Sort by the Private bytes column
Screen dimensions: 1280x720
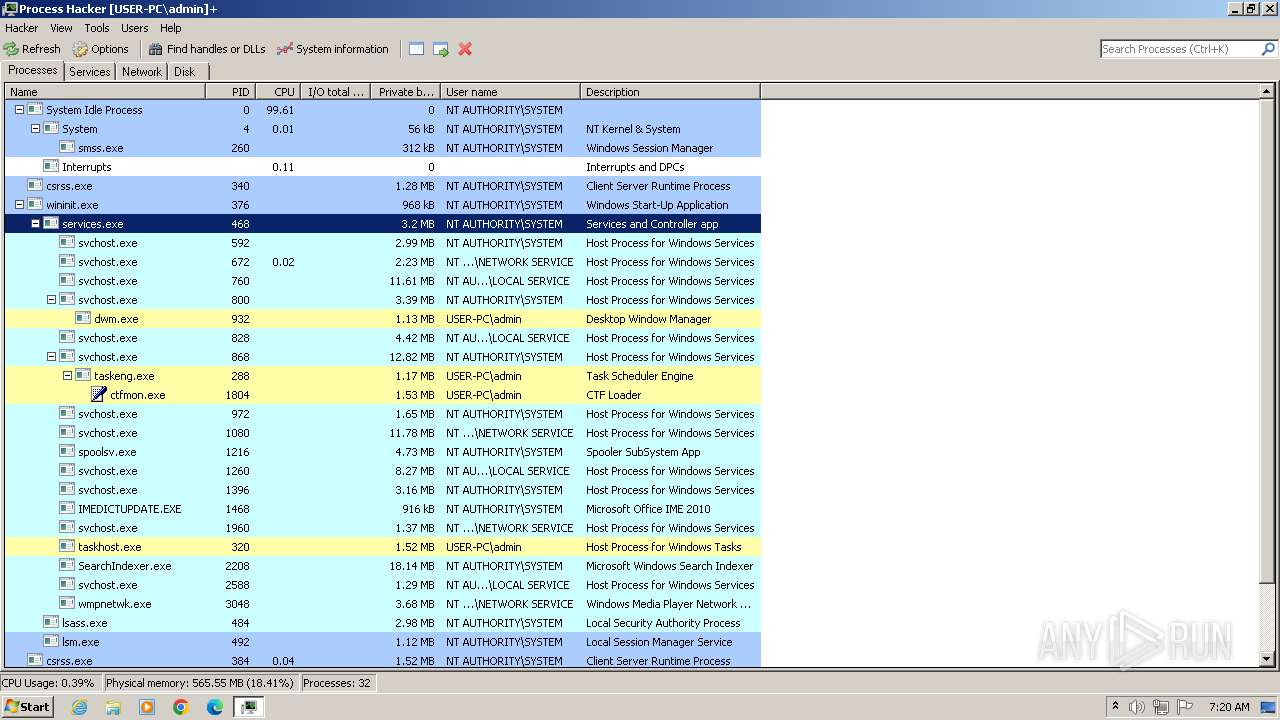pyautogui.click(x=405, y=92)
